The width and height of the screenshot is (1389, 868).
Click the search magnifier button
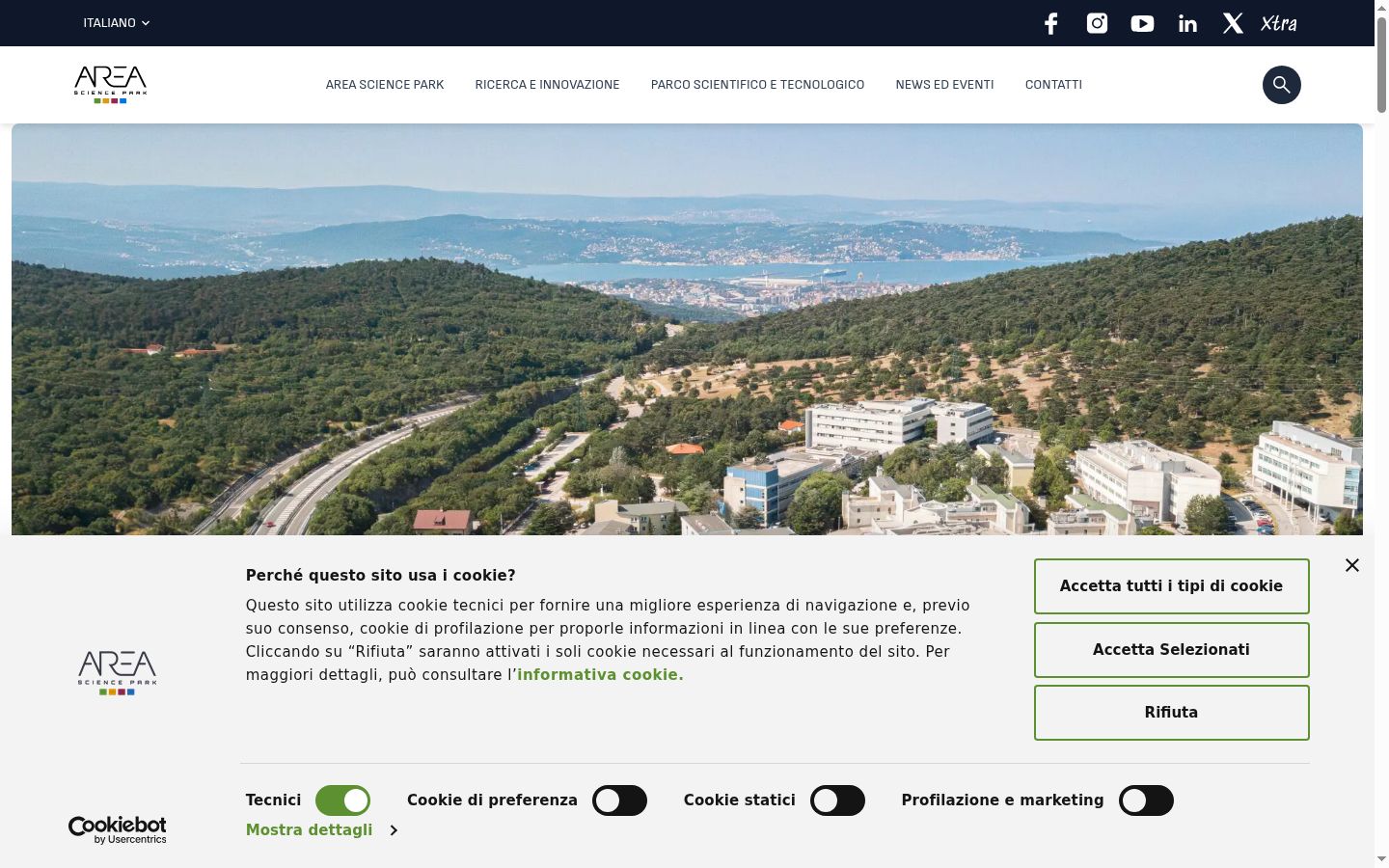coord(1282,85)
